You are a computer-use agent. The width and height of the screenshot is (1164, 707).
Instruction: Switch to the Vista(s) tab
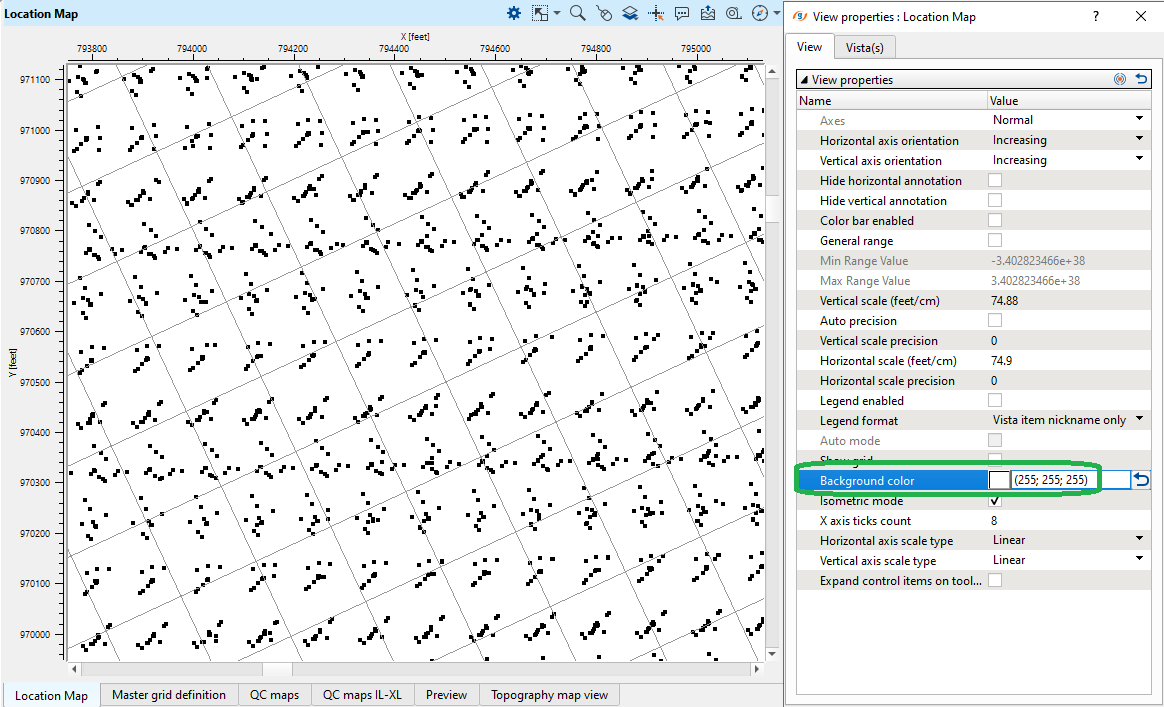click(x=865, y=47)
